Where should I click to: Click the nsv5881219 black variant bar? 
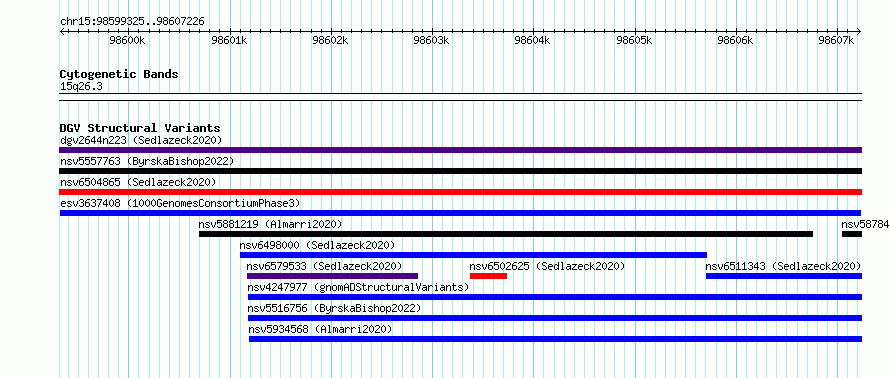click(506, 234)
